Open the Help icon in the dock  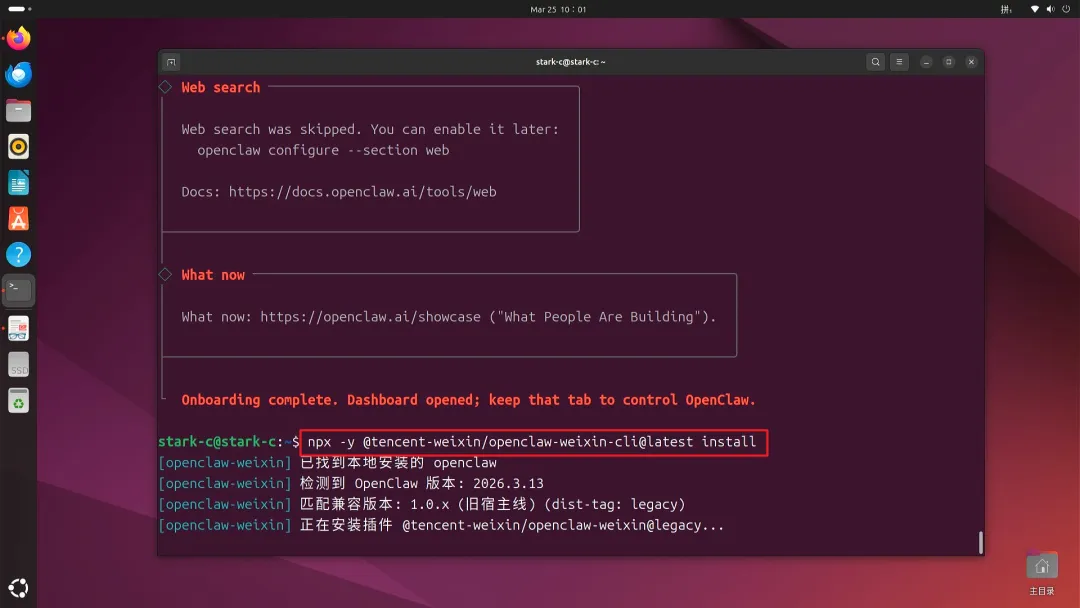tap(19, 255)
